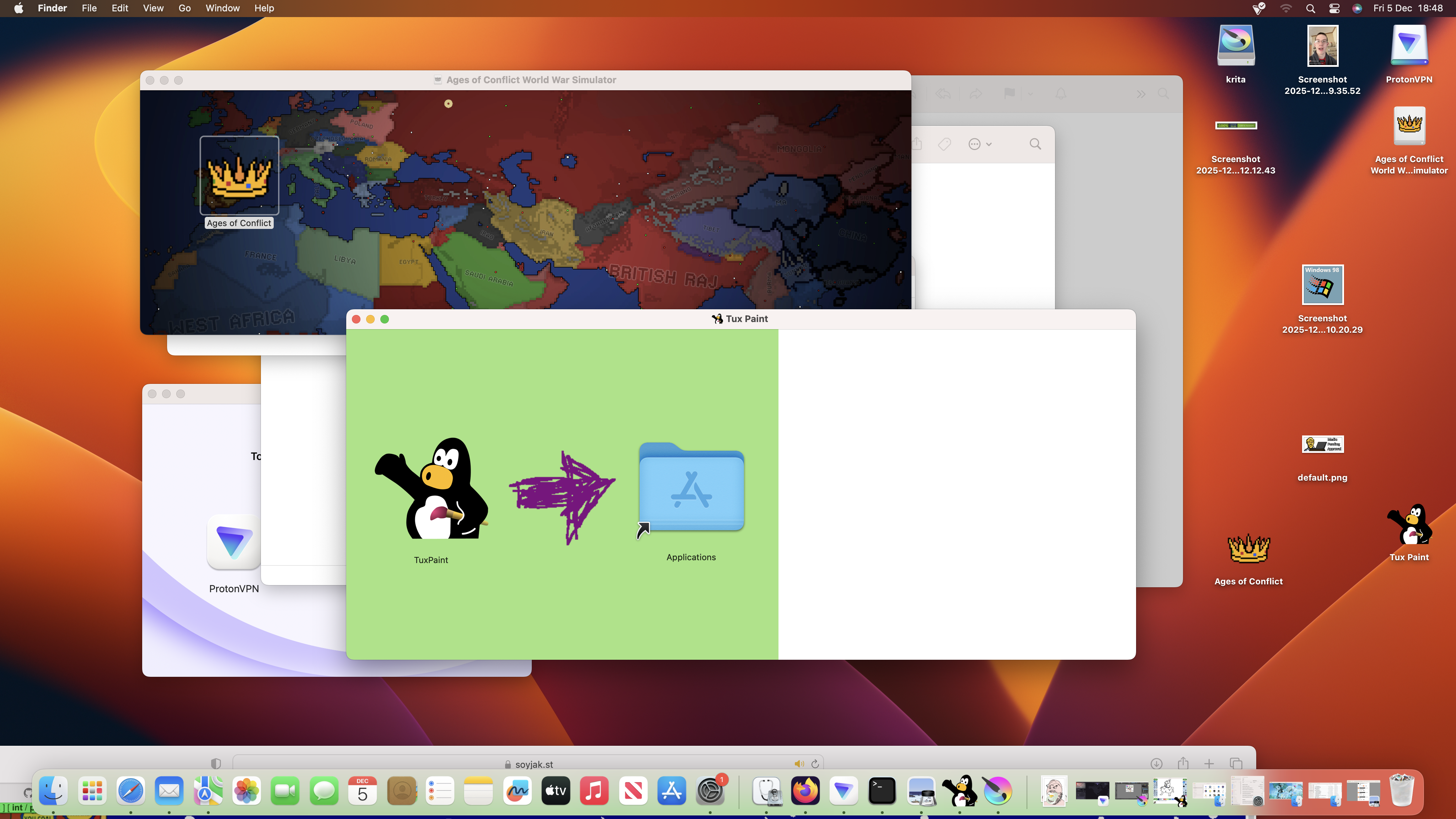Reload the soyjak.st page
Image resolution: width=1456 pixels, height=819 pixels.
coord(815,764)
